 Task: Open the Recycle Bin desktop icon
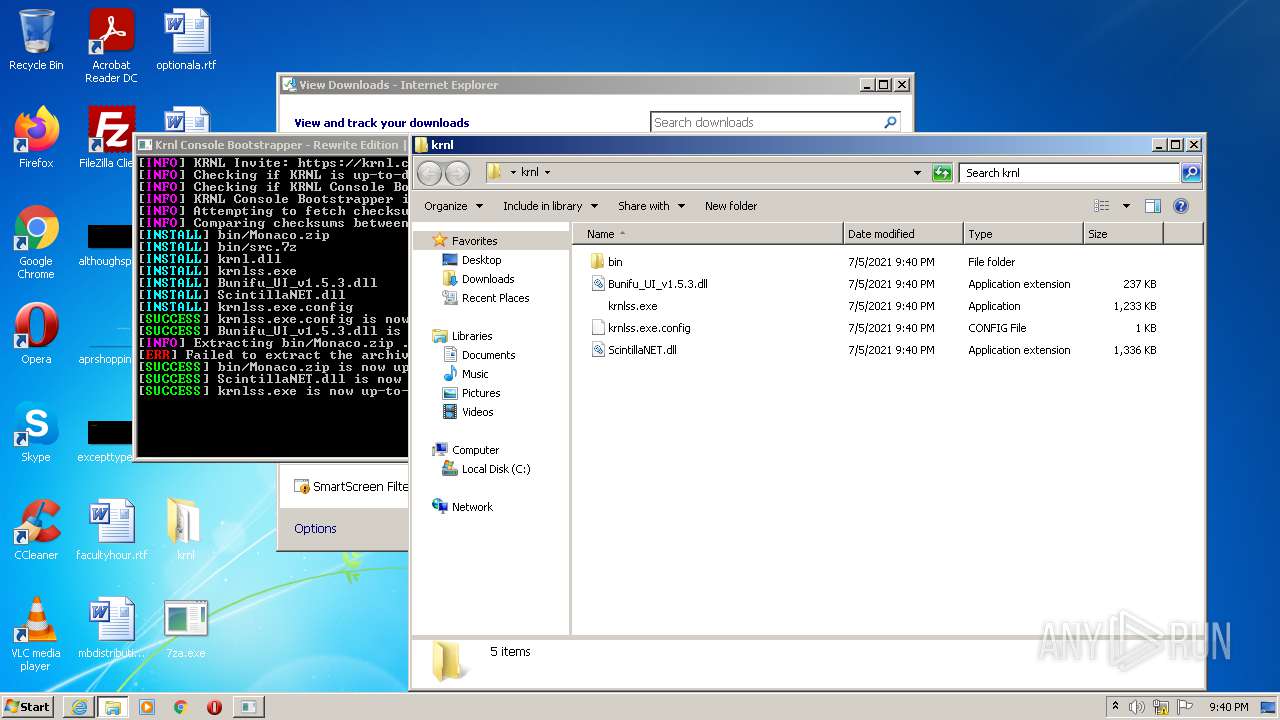(36, 40)
